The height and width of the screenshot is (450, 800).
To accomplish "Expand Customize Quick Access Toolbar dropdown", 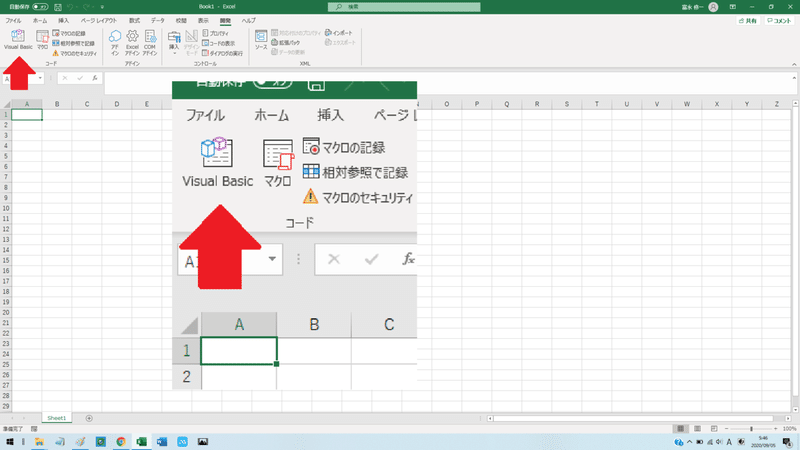I will point(102,7).
